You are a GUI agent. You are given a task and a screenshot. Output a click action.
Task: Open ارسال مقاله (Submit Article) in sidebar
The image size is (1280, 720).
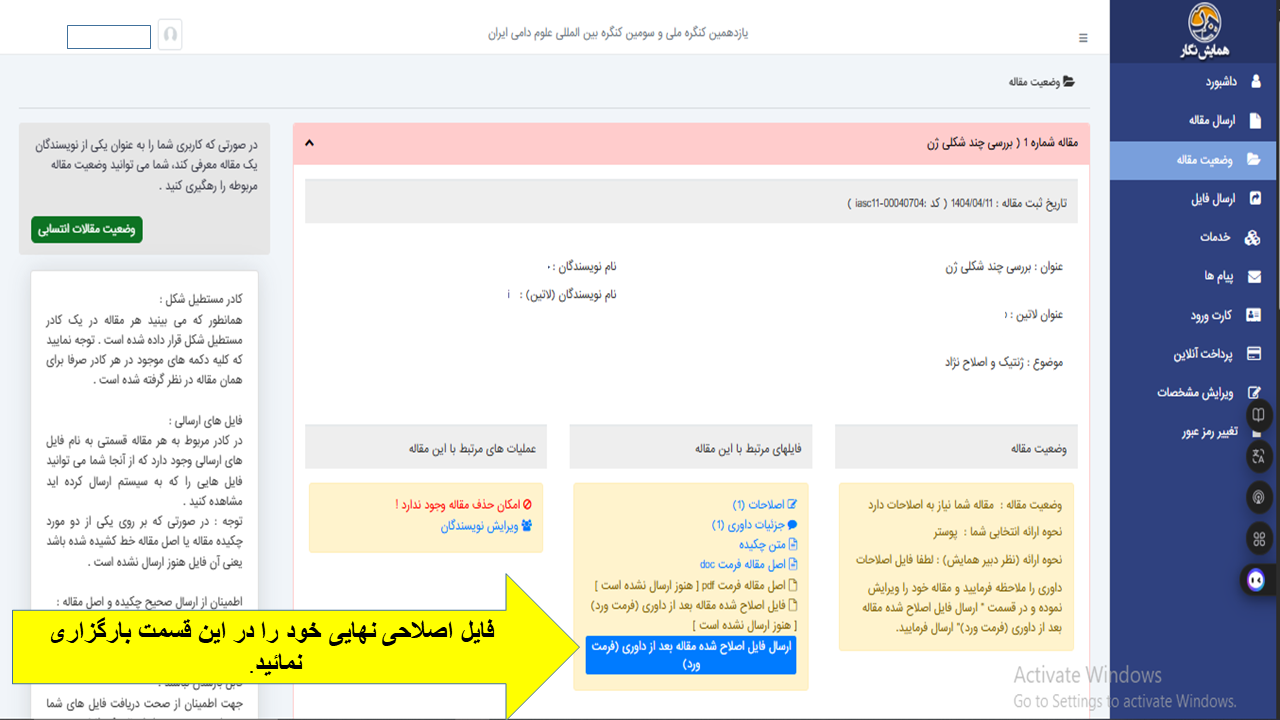coord(1211,121)
